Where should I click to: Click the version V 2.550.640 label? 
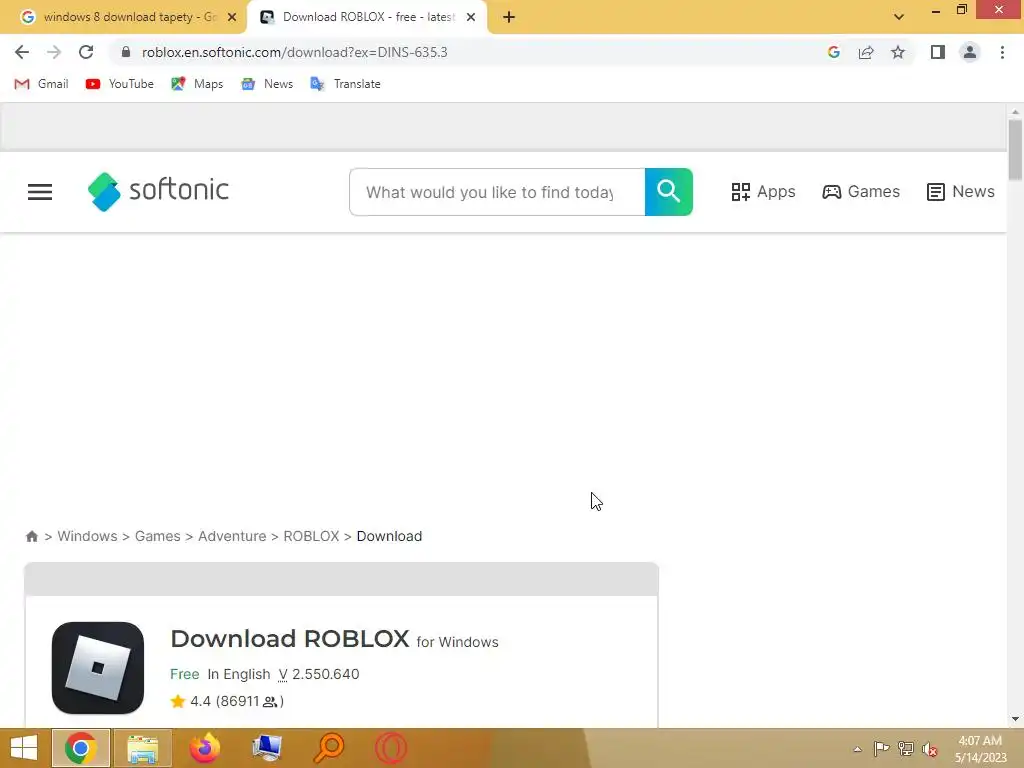(319, 674)
